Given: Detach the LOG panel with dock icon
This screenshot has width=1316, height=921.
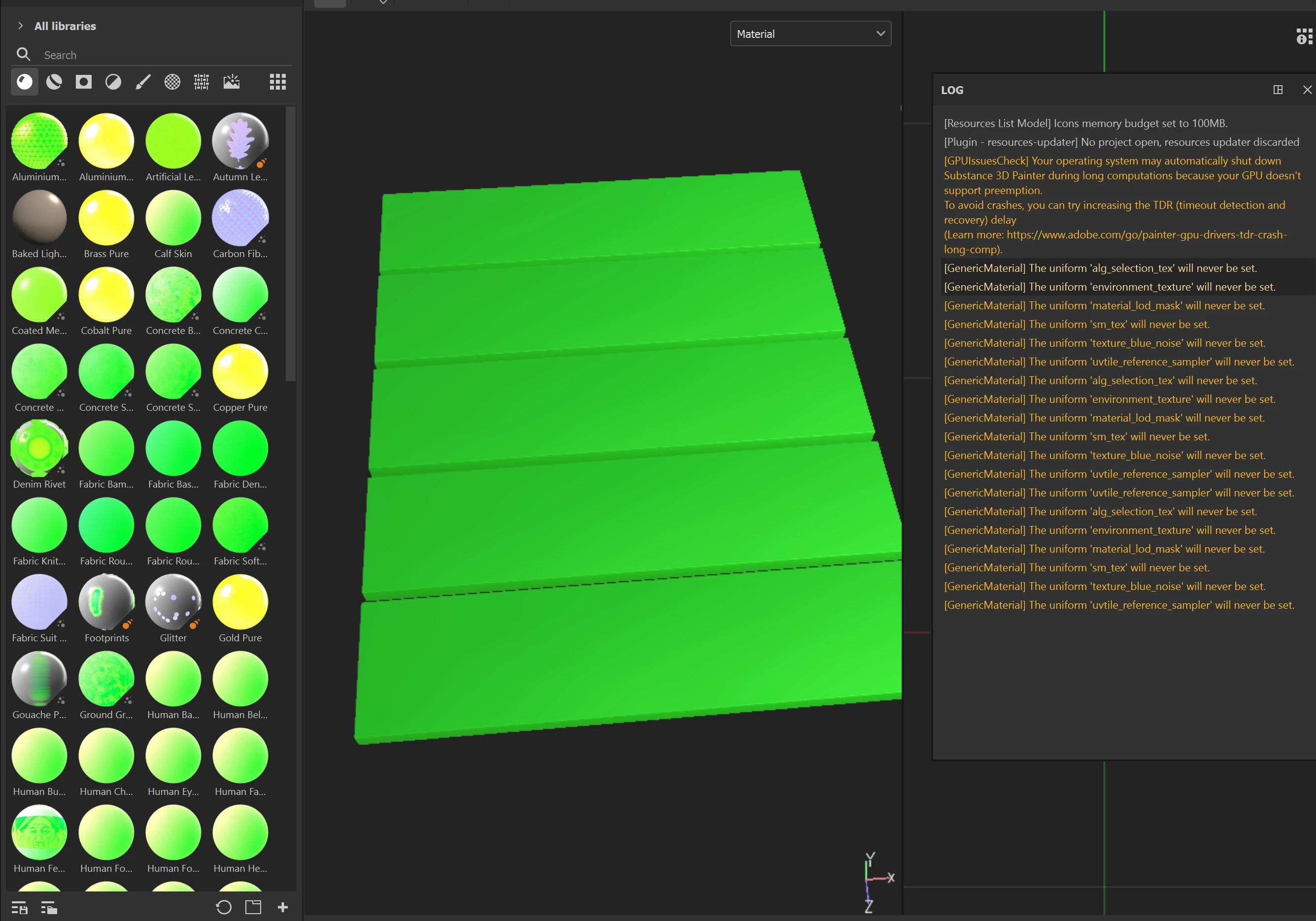Looking at the screenshot, I should pyautogui.click(x=1278, y=90).
